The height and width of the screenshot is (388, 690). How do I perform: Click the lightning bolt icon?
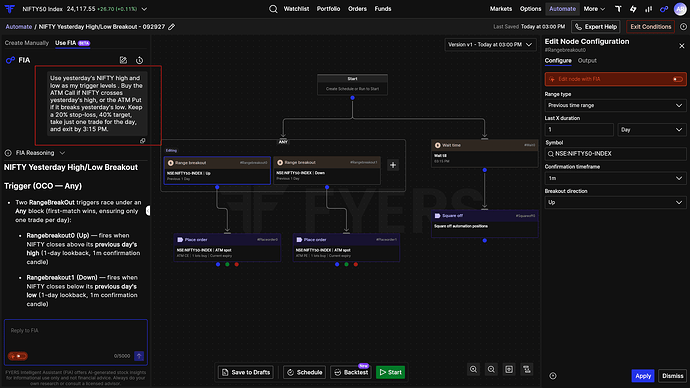coord(633,9)
